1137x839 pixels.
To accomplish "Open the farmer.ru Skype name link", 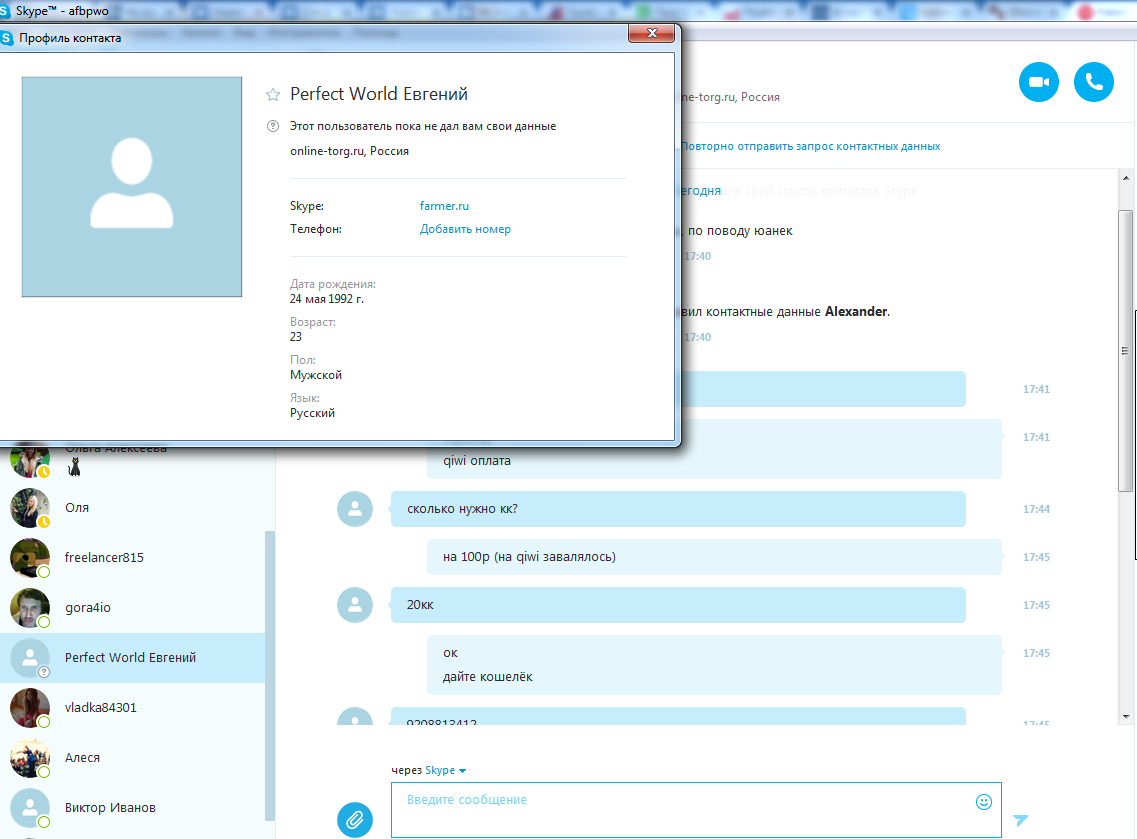I will [x=444, y=206].
